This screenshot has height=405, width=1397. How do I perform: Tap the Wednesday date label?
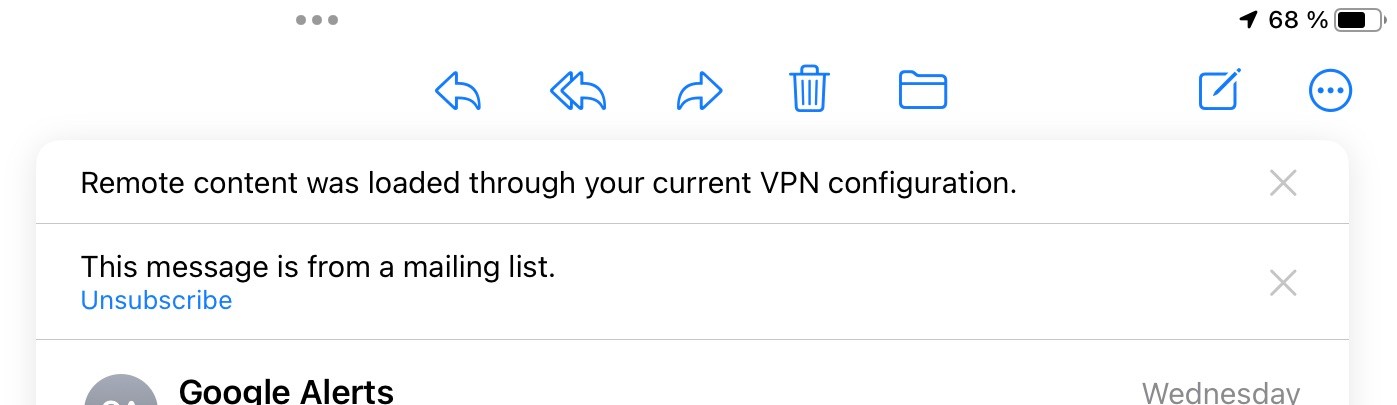(1220, 392)
